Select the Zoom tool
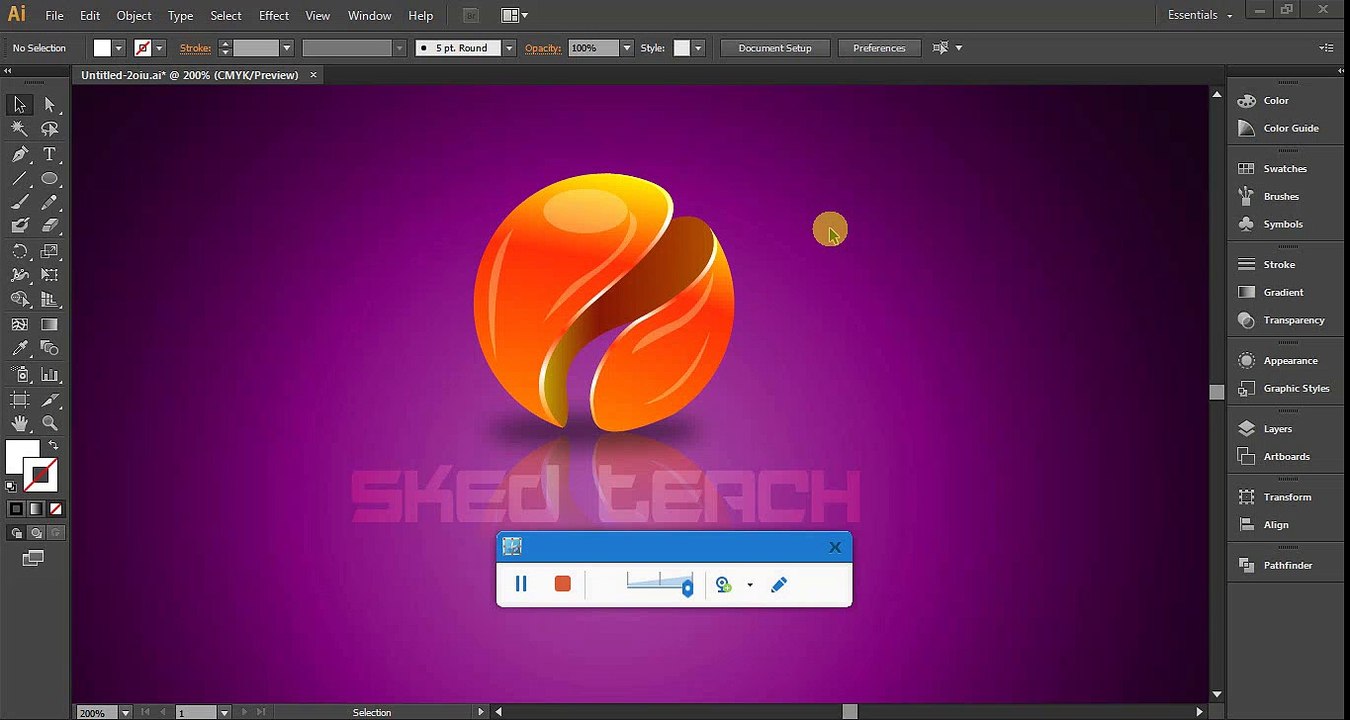Viewport: 1350px width, 720px height. click(49, 423)
